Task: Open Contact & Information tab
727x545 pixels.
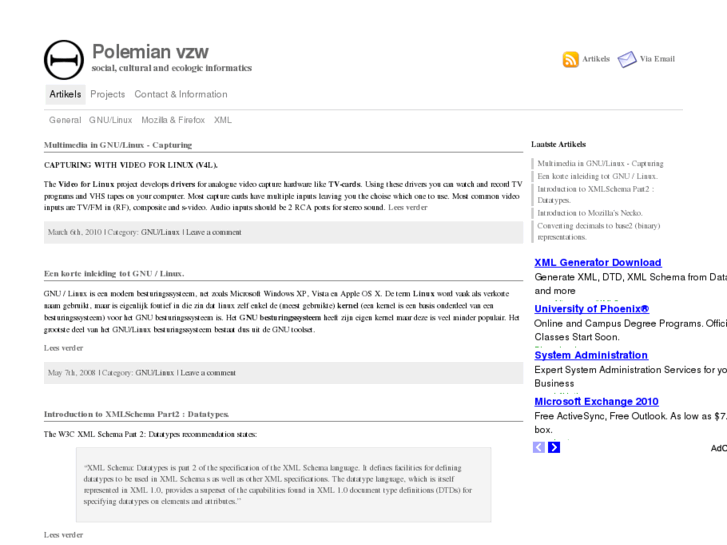Action: (181, 94)
